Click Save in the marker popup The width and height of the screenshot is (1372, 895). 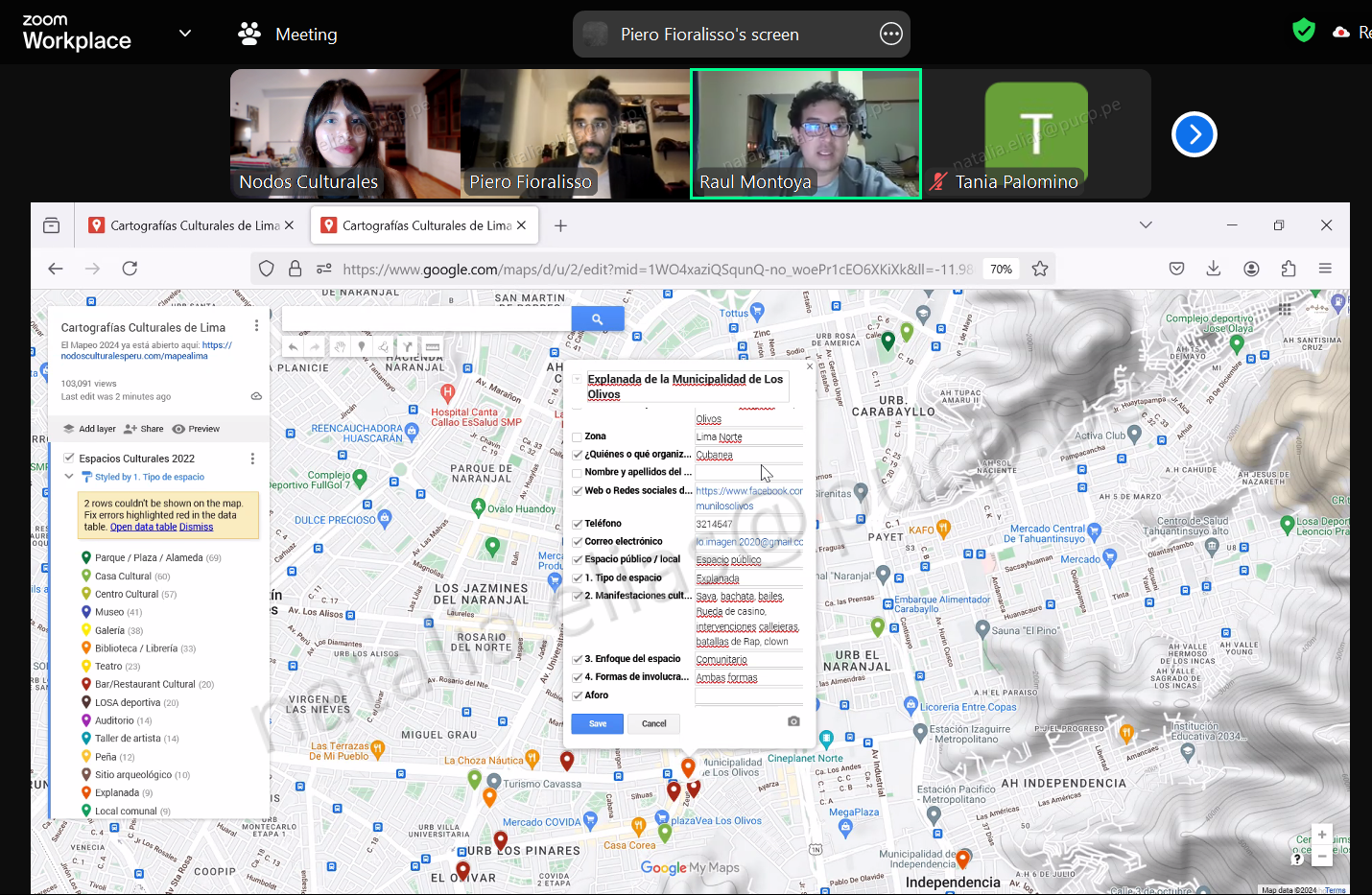click(598, 723)
